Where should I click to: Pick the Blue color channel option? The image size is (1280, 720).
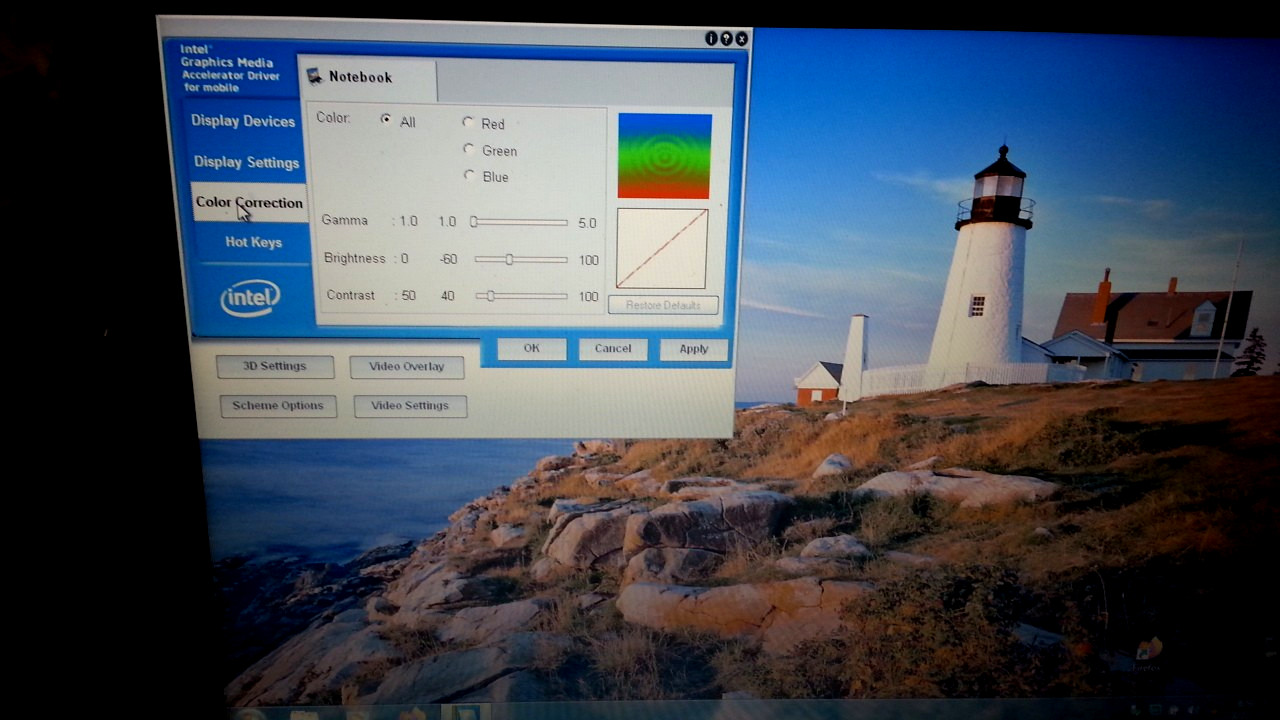point(468,175)
